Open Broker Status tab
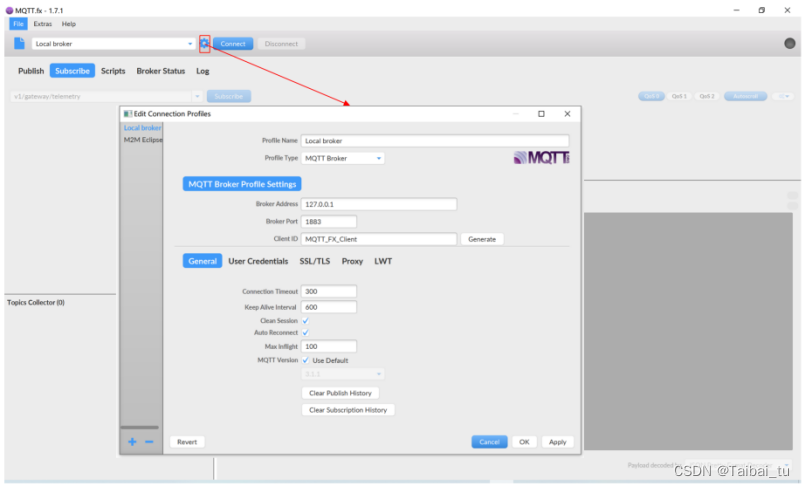Image resolution: width=805 pixels, height=487 pixels. pyautogui.click(x=161, y=71)
